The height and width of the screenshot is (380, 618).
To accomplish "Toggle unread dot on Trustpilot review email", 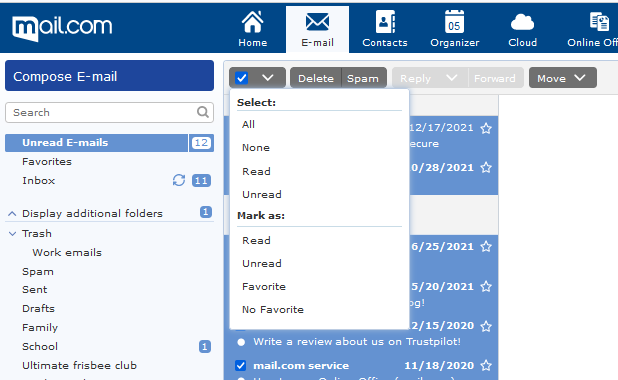I will click(x=241, y=342).
